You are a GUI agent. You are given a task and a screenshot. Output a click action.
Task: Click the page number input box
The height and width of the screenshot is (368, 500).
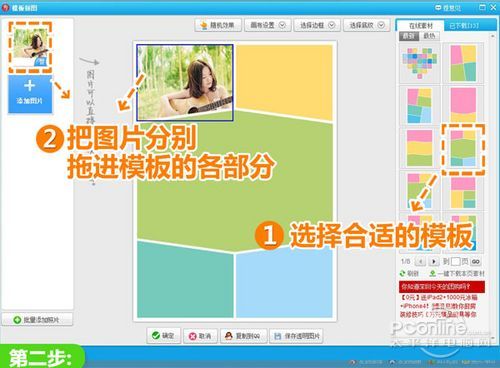pyautogui.click(x=456, y=261)
